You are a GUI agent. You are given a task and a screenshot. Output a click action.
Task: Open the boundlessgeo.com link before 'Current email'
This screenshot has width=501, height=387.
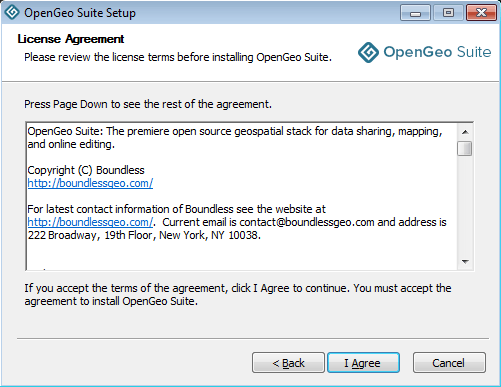coord(90,222)
